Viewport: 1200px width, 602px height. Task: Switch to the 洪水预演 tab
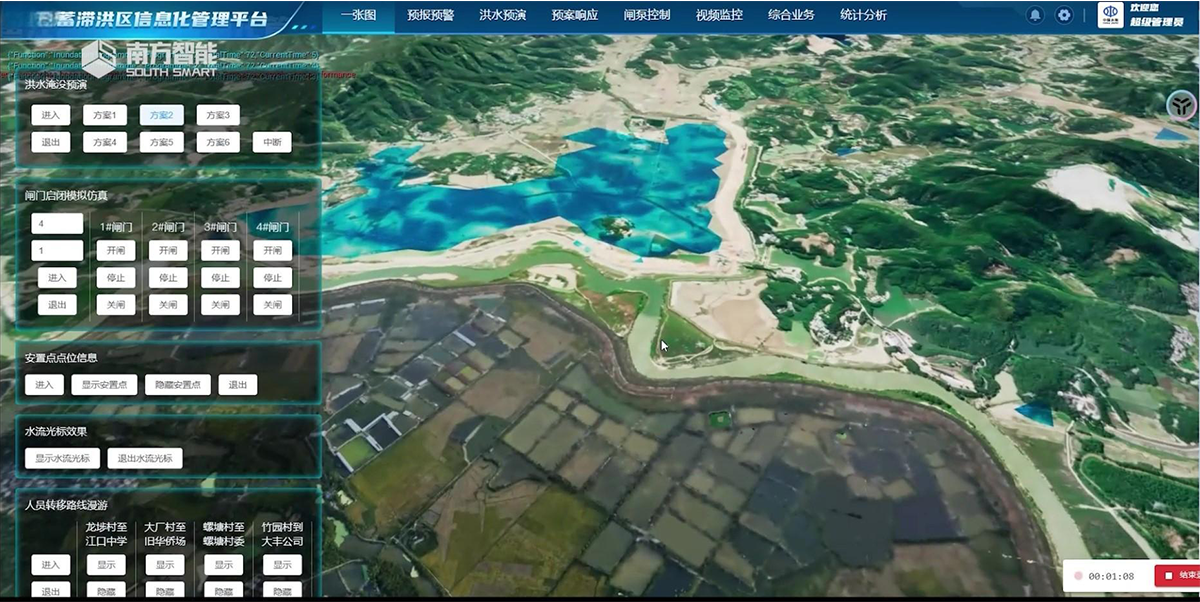coord(502,15)
